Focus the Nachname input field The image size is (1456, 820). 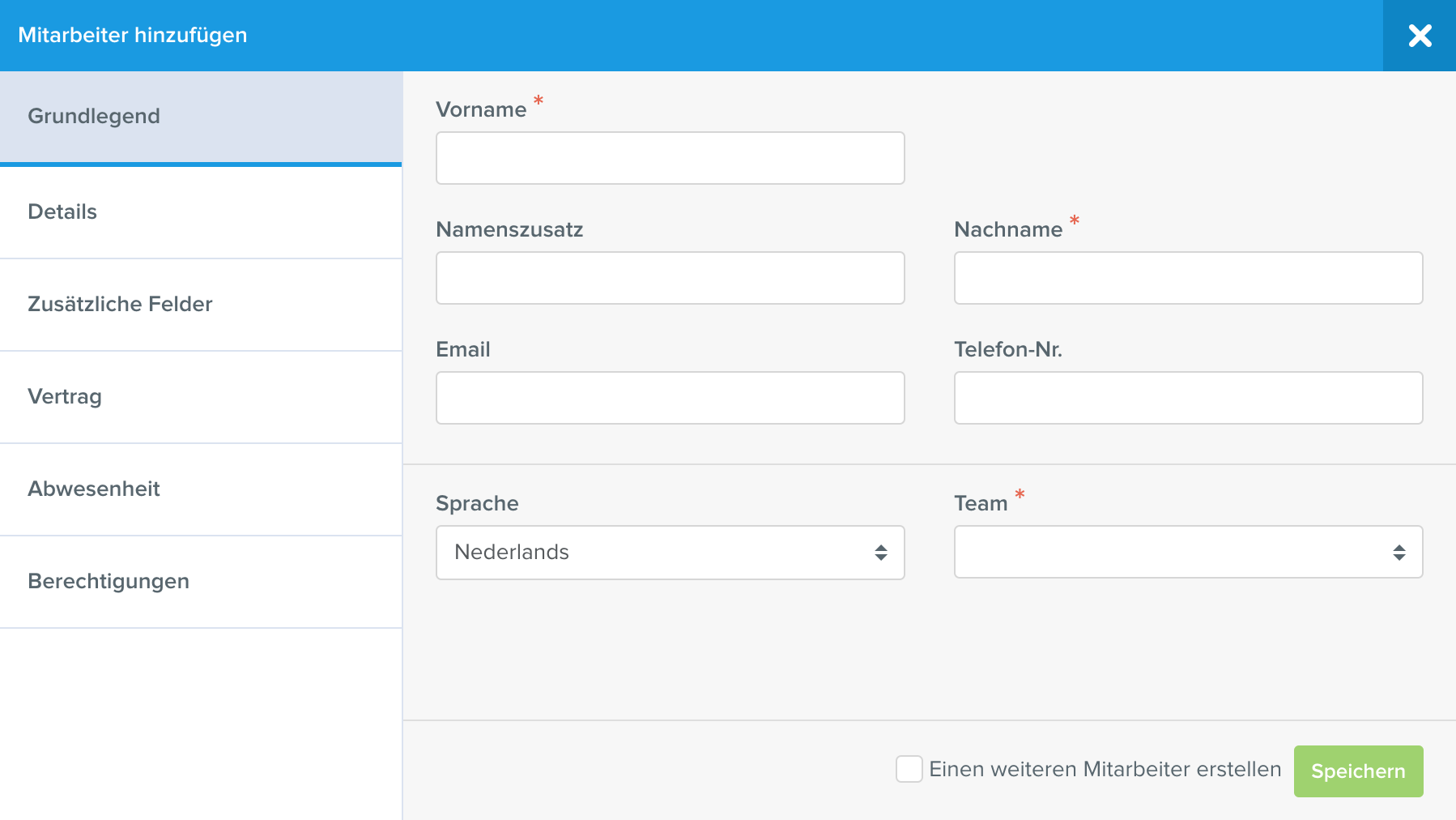tap(1189, 278)
